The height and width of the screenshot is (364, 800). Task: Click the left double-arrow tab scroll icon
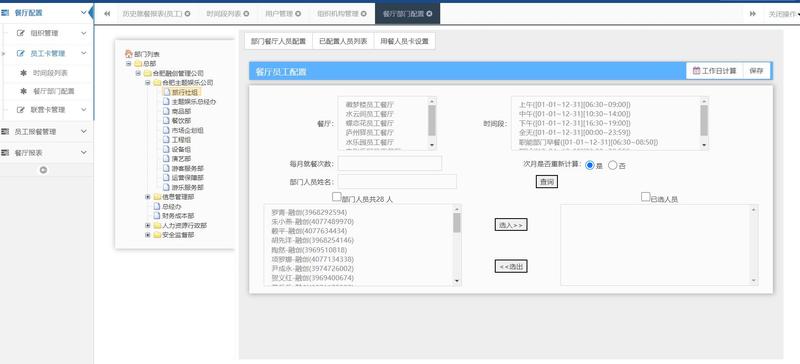(107, 14)
